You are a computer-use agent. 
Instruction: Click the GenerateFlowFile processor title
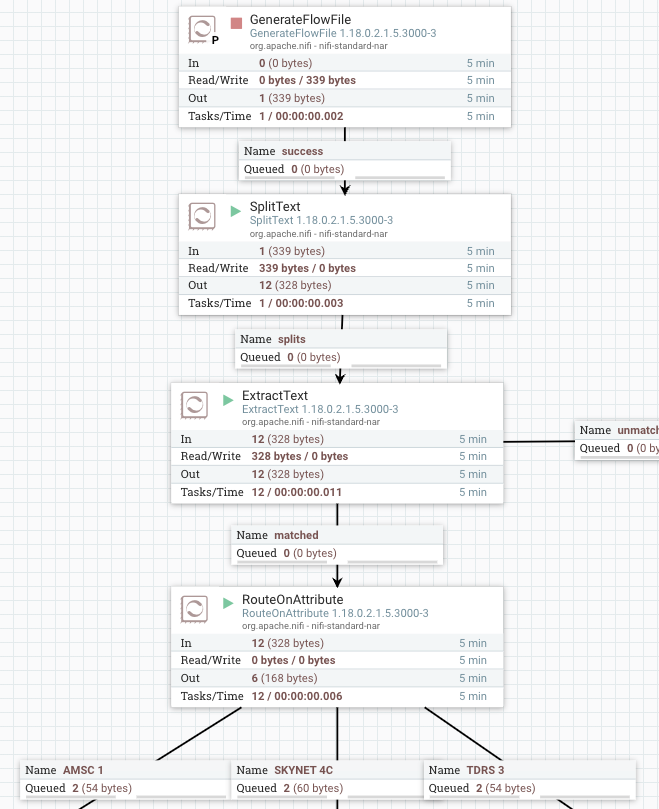pos(300,21)
